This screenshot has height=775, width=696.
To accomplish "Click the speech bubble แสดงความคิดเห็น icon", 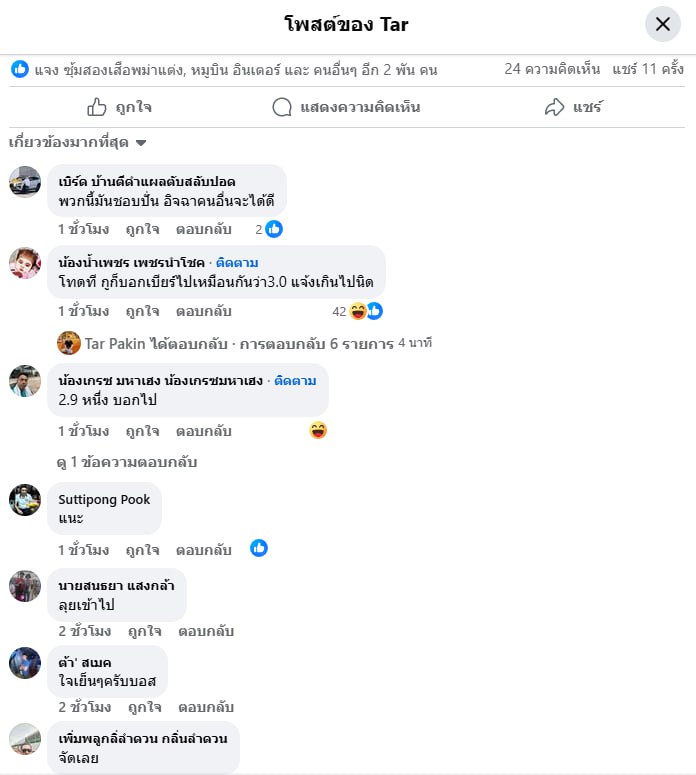I will (x=282, y=107).
